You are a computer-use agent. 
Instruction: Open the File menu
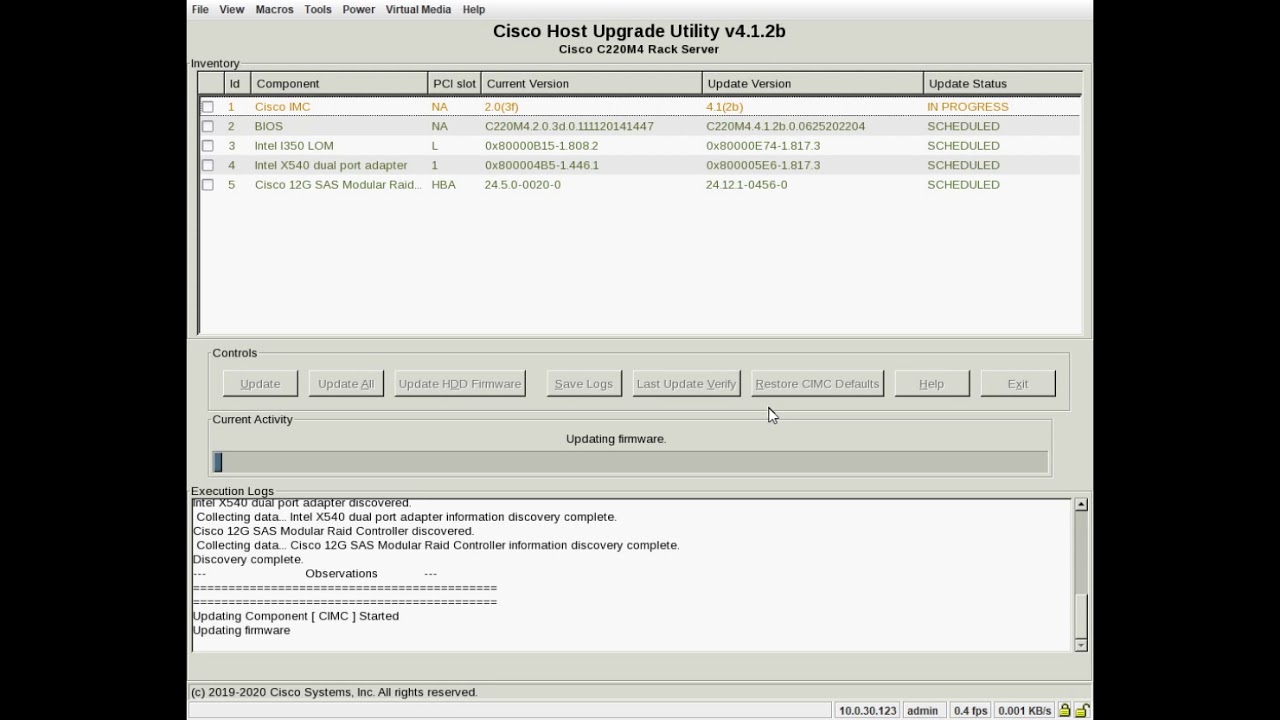(x=200, y=9)
